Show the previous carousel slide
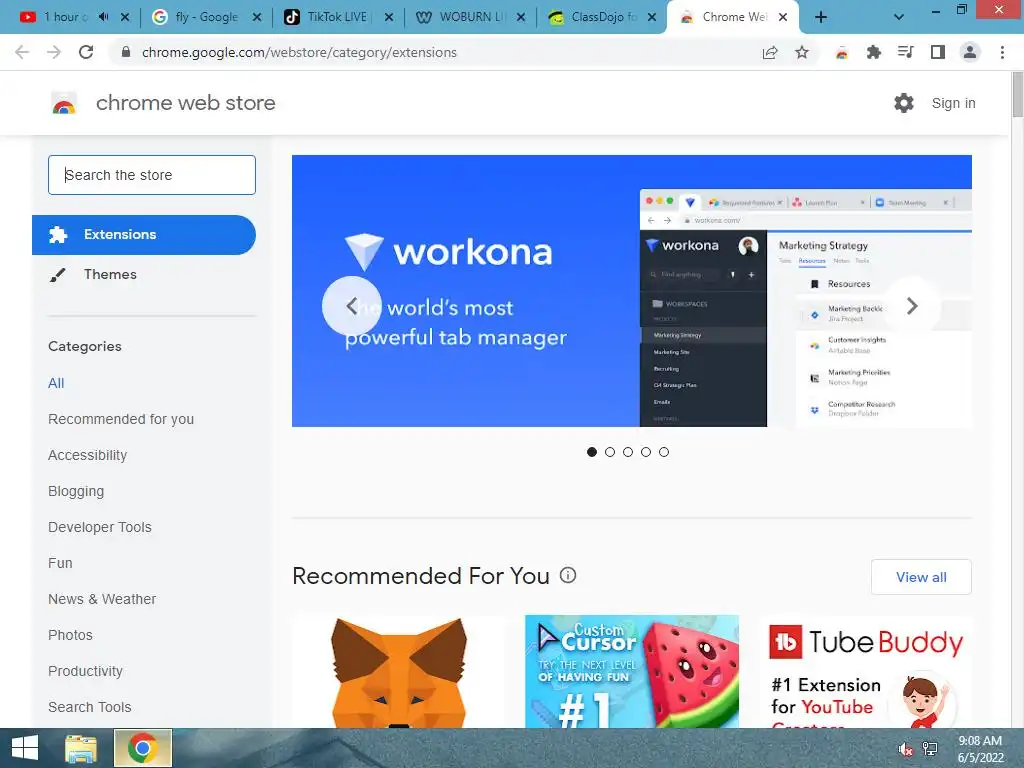 (x=351, y=306)
